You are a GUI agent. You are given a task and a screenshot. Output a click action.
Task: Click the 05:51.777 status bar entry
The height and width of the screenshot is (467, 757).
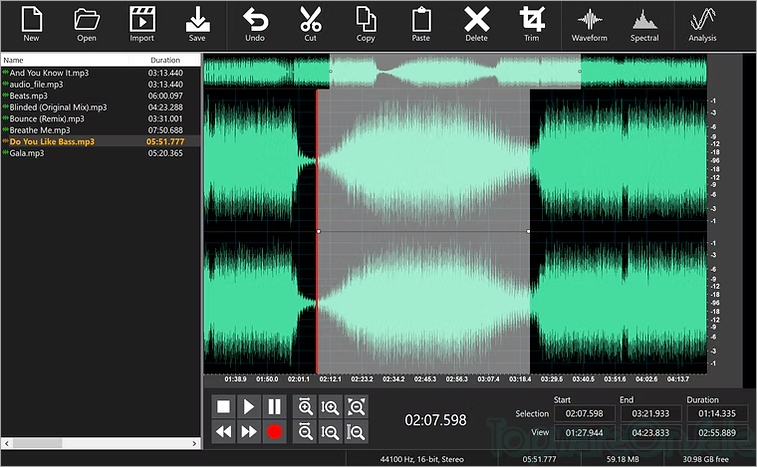(x=539, y=459)
